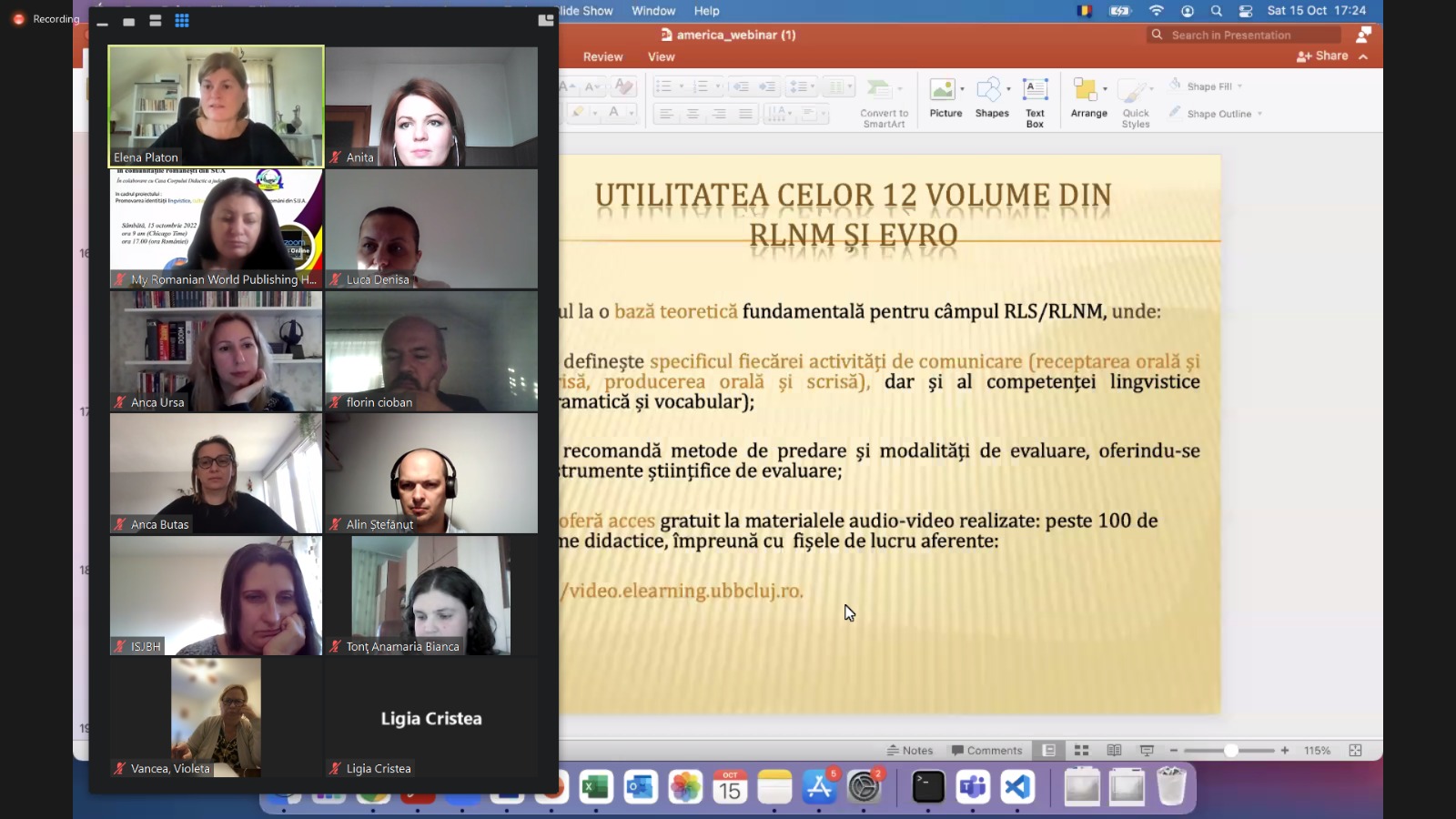Click the Picture insert icon
The width and height of the screenshot is (1456, 819).
click(x=943, y=90)
